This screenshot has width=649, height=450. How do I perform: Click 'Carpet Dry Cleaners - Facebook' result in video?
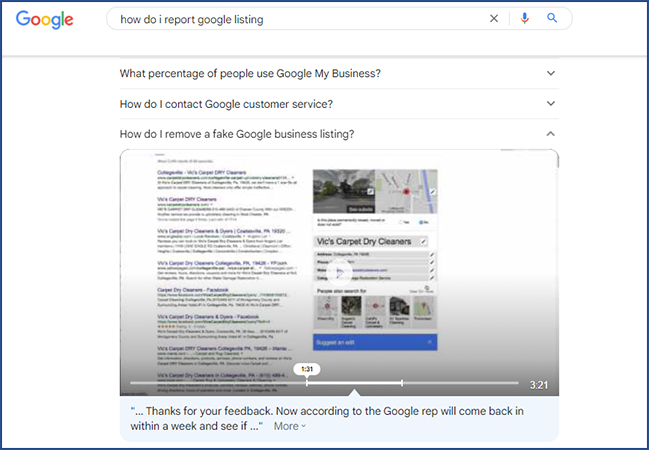(x=192, y=290)
